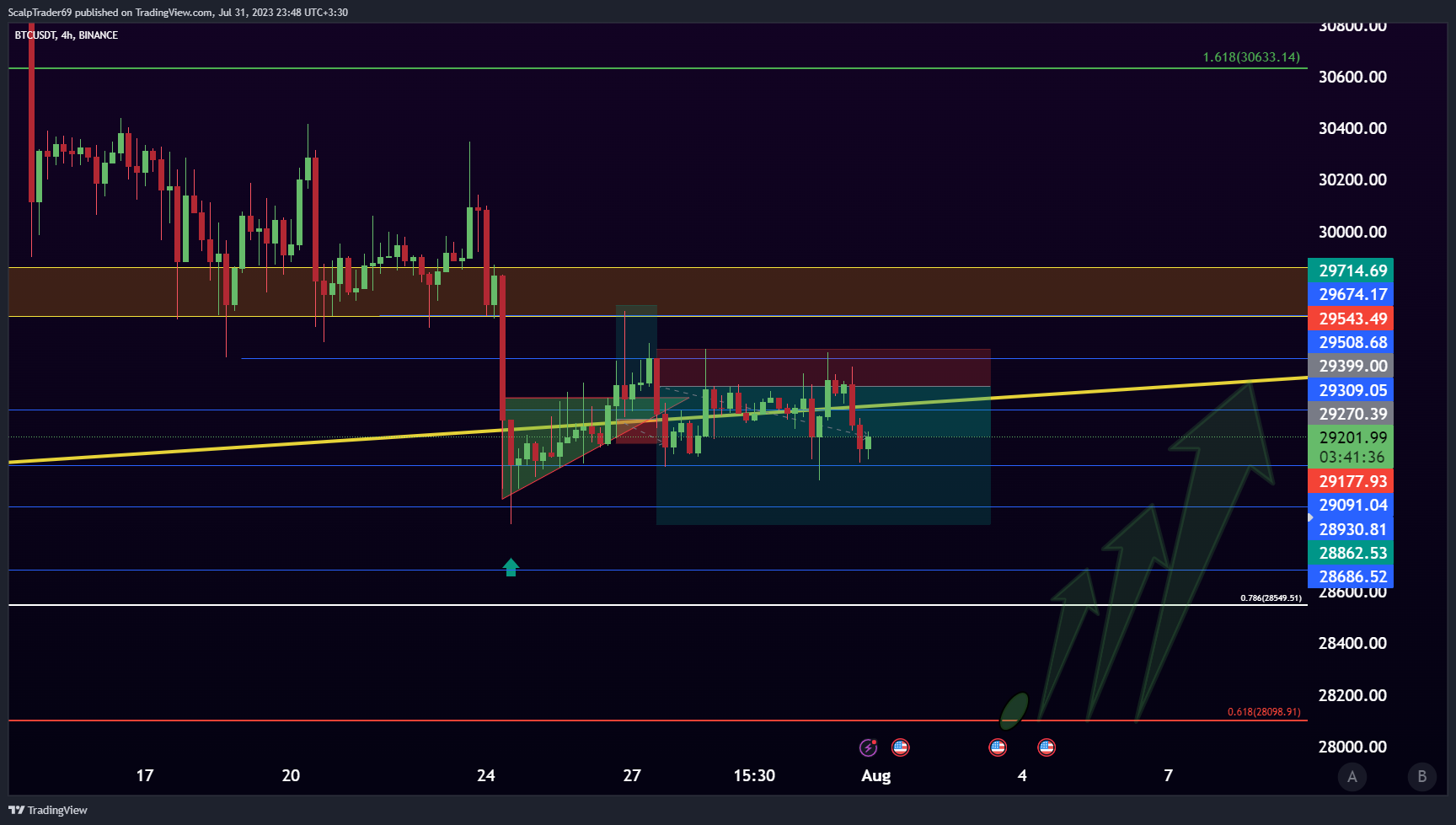Click the 27 date label on time axis
This screenshot has height=825, width=1456.
[632, 775]
